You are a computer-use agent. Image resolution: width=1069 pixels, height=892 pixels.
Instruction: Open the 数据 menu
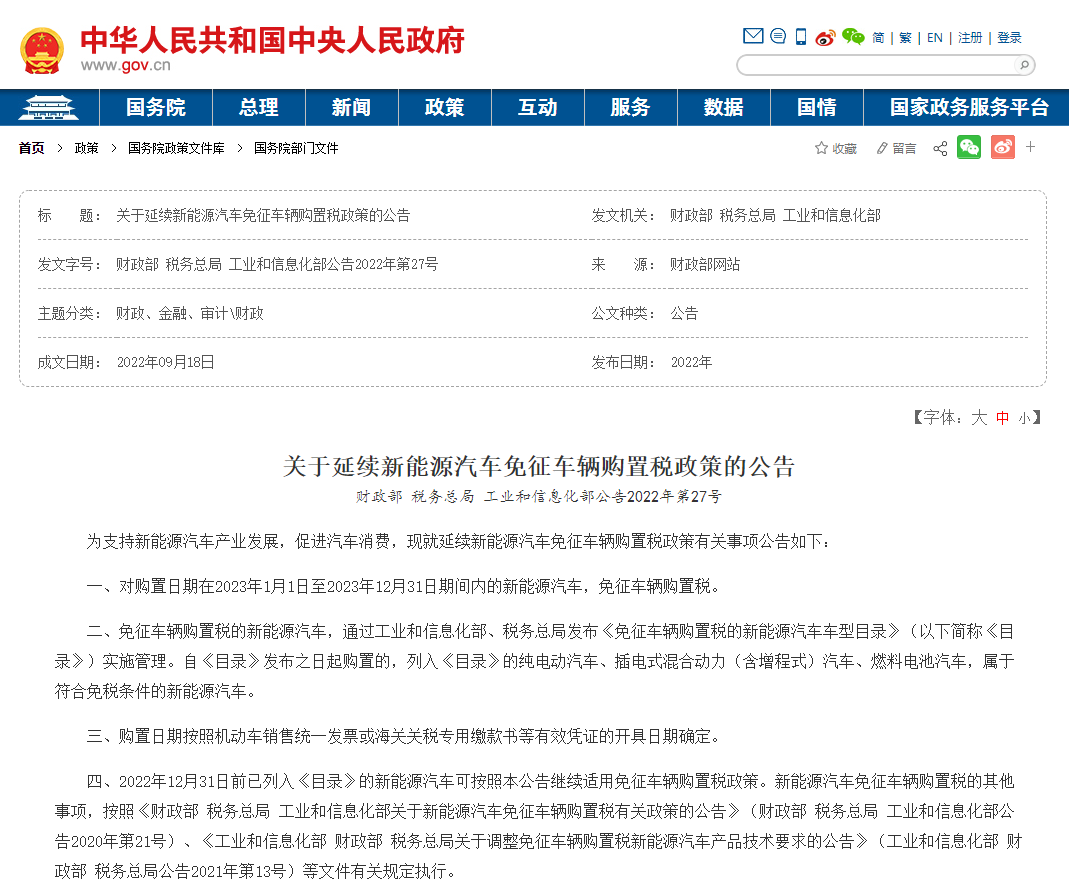tap(724, 108)
